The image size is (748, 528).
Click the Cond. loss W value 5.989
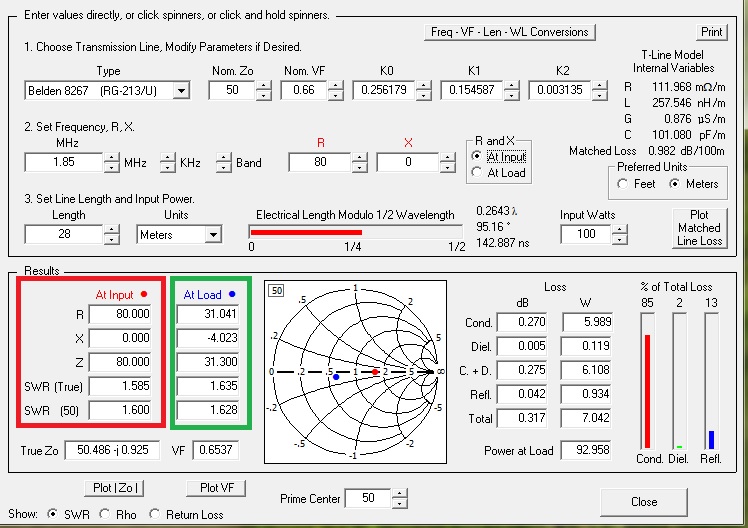point(587,322)
